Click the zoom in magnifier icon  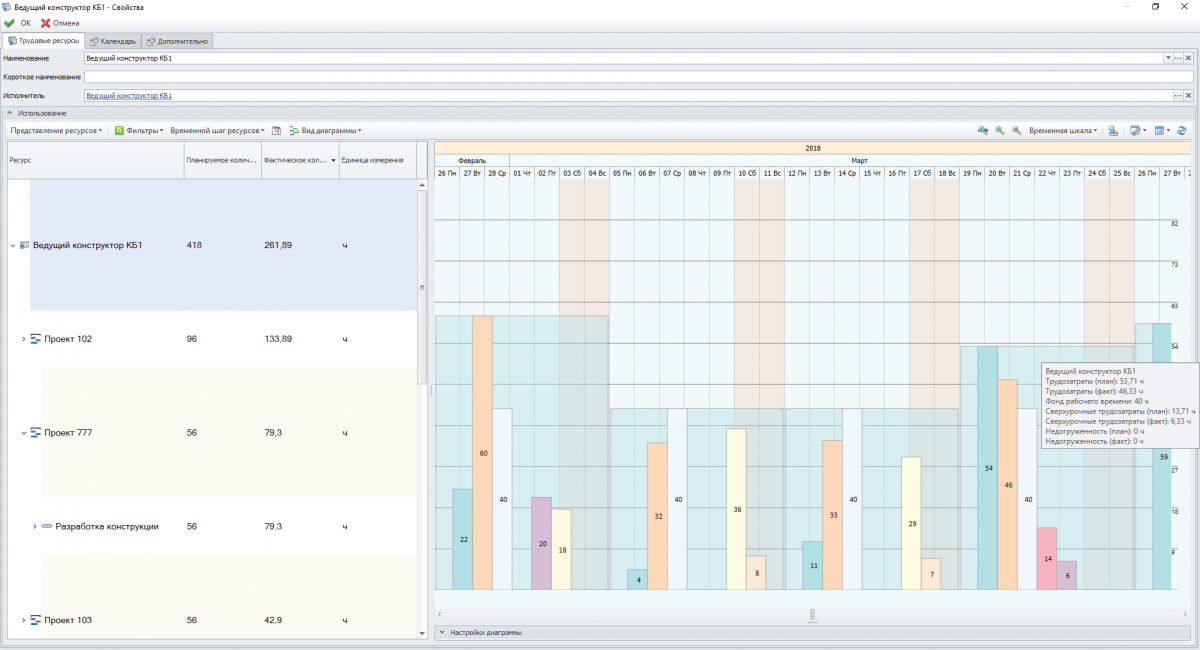pos(999,131)
